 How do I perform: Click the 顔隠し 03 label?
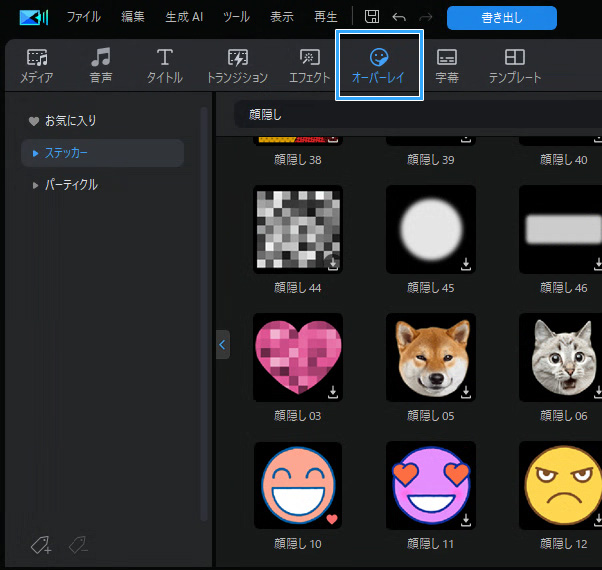[298, 416]
